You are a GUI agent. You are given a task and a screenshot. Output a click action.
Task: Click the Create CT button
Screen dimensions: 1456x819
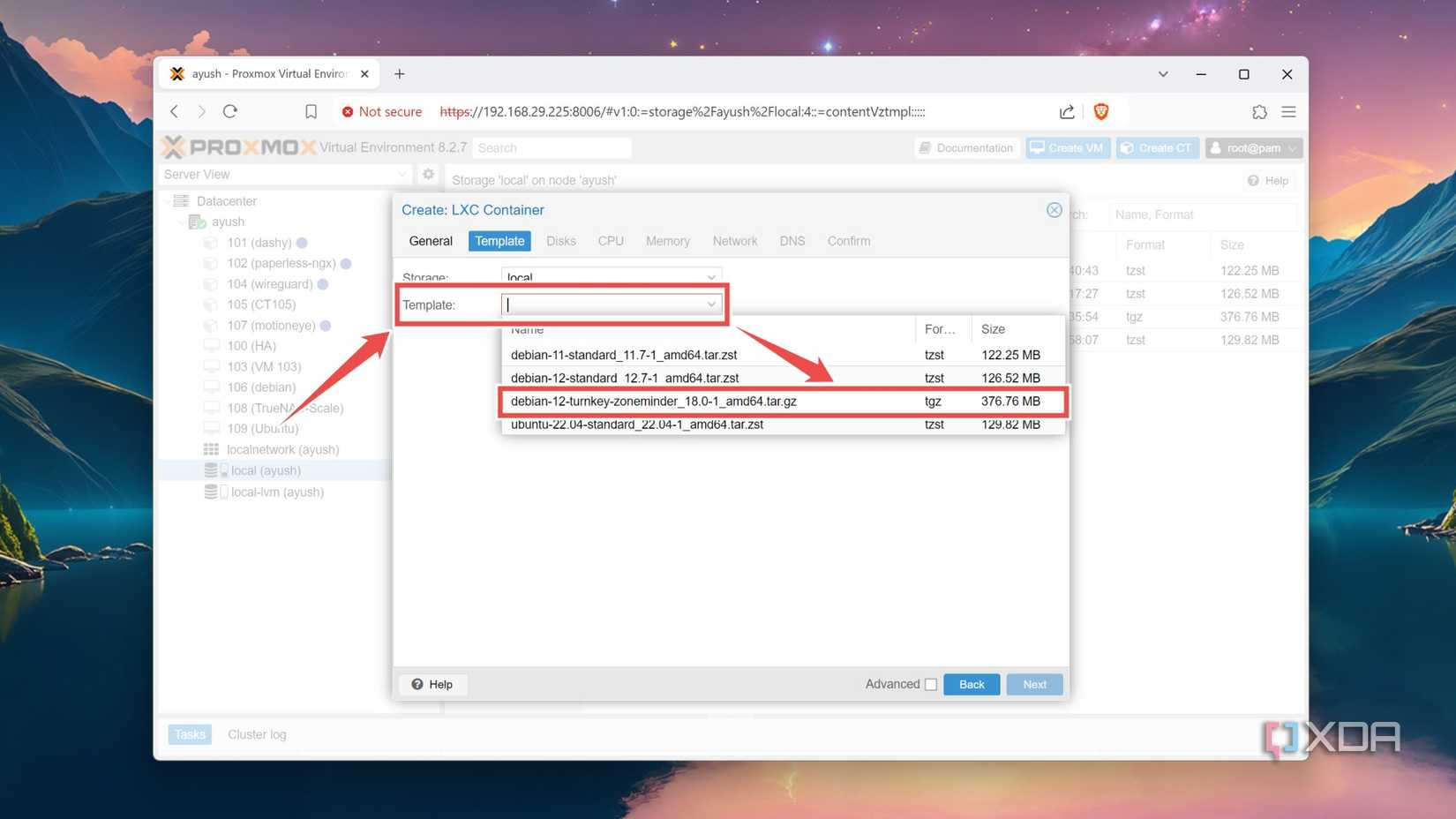[x=1157, y=147]
